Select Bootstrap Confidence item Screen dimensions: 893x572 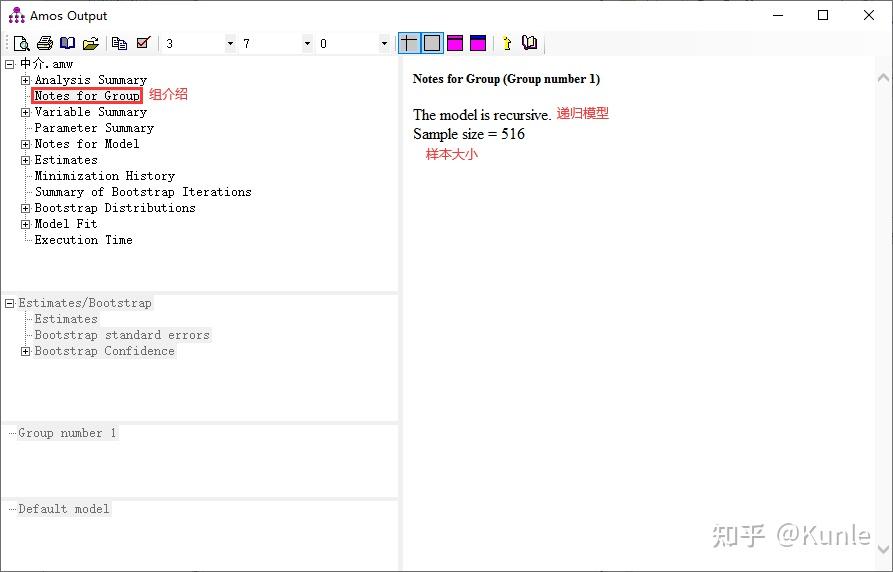104,351
